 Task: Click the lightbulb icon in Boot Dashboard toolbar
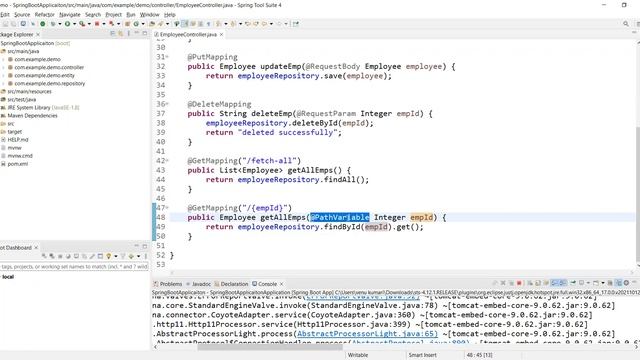click(108, 256)
